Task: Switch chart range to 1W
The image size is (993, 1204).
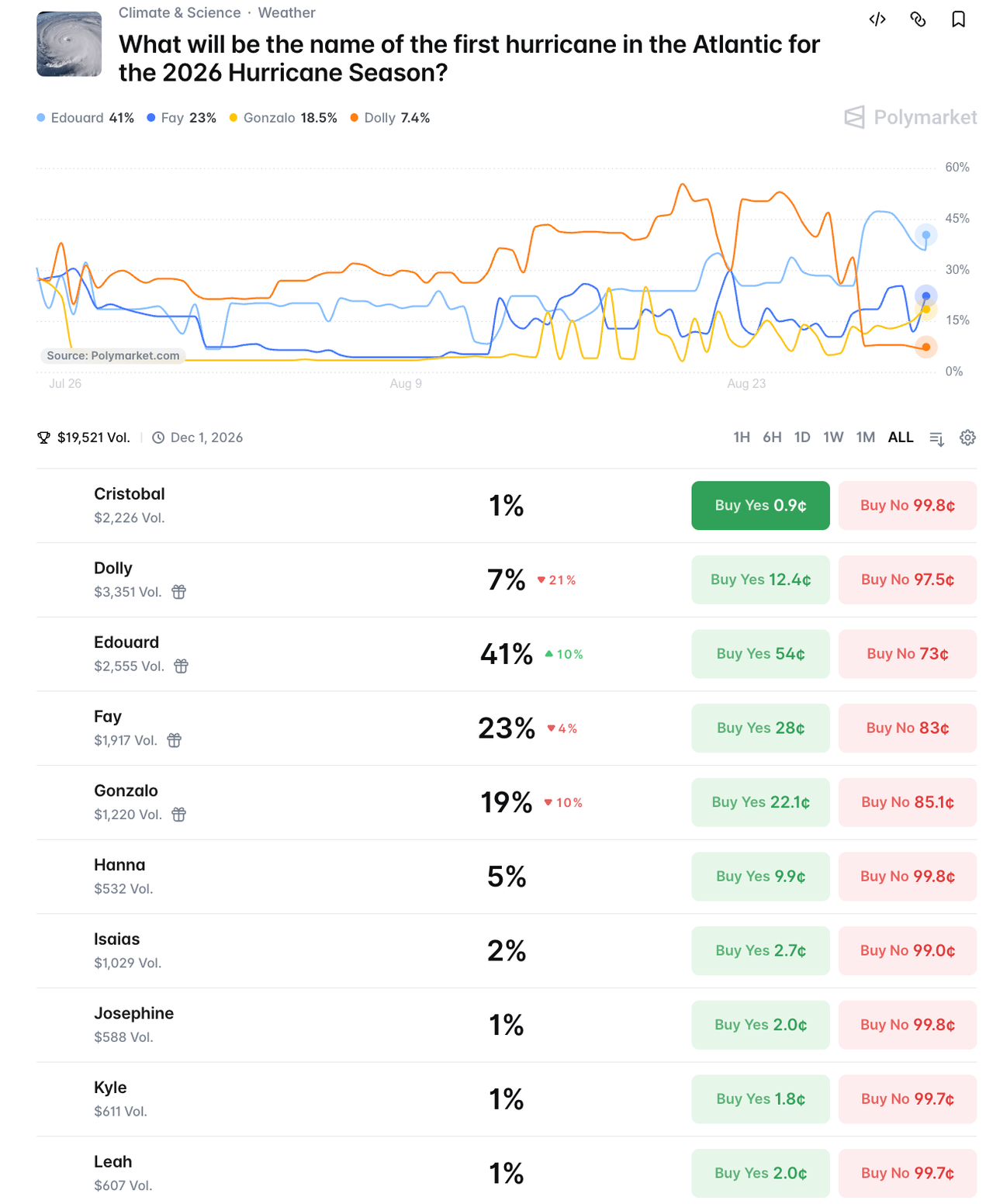Action: 833,438
